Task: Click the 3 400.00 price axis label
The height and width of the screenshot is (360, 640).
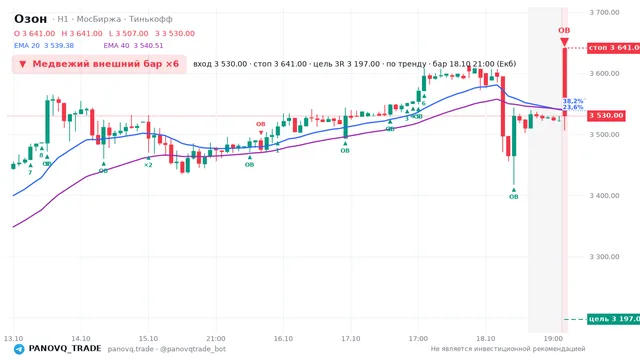Action: pos(604,196)
